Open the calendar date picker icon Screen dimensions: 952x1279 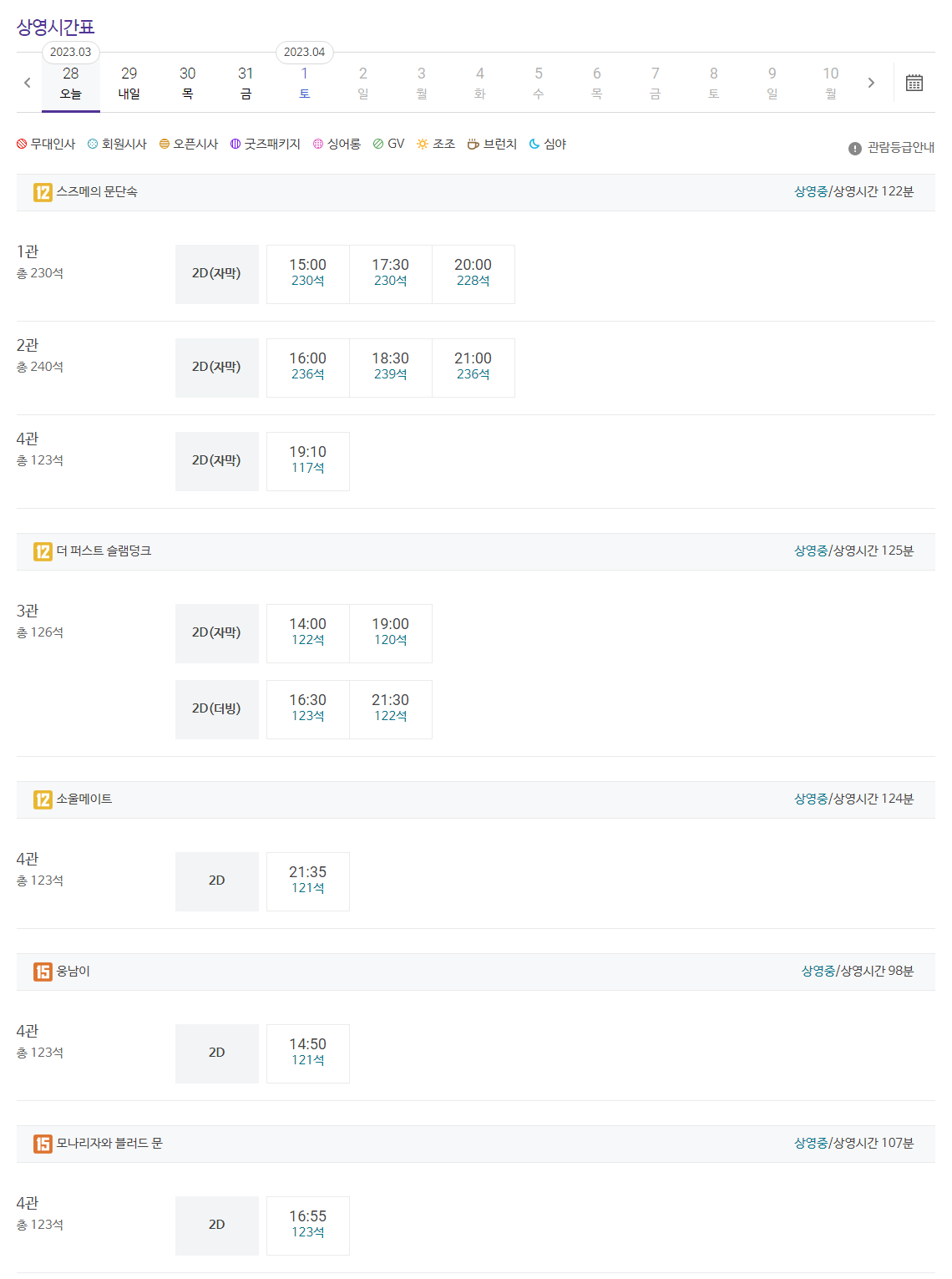pyautogui.click(x=914, y=83)
